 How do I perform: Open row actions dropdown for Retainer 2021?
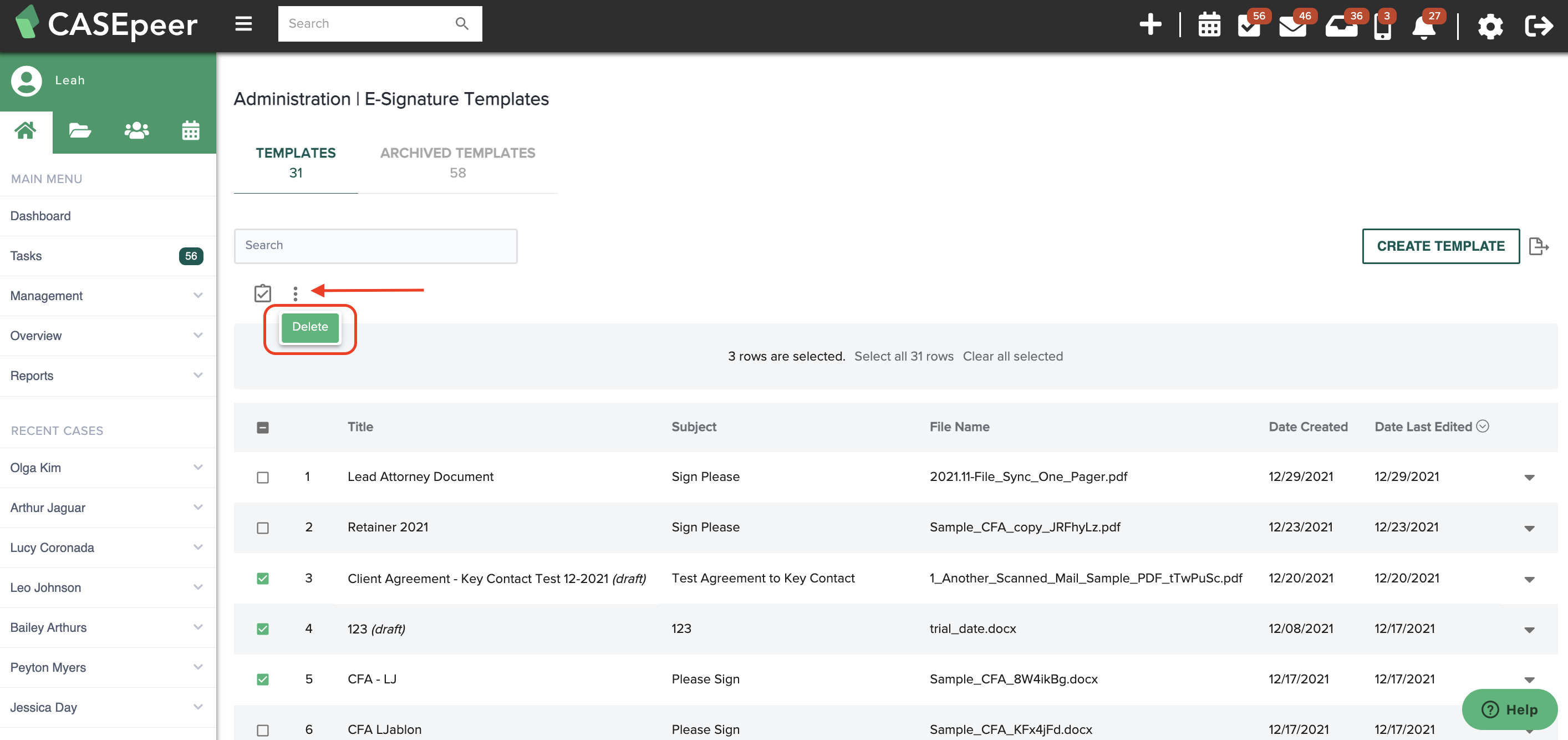[1529, 528]
